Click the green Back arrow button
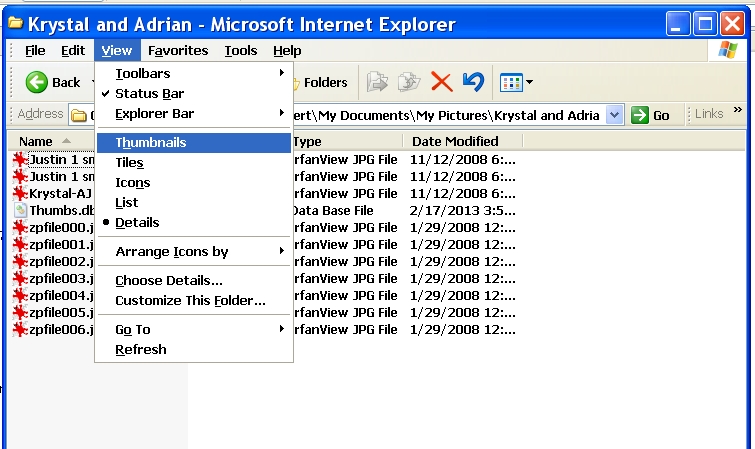 pyautogui.click(x=37, y=82)
